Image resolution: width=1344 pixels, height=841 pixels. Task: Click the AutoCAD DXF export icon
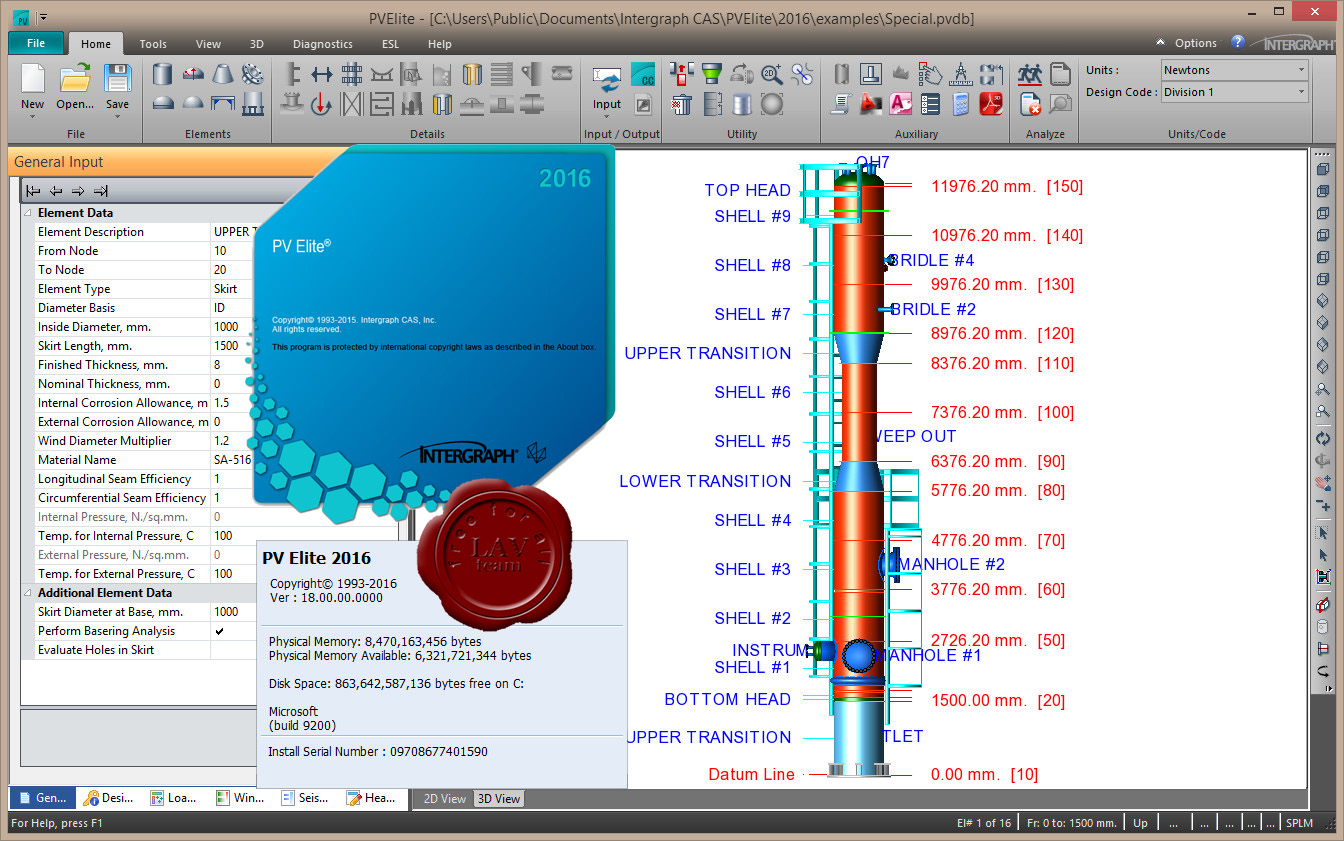(871, 103)
